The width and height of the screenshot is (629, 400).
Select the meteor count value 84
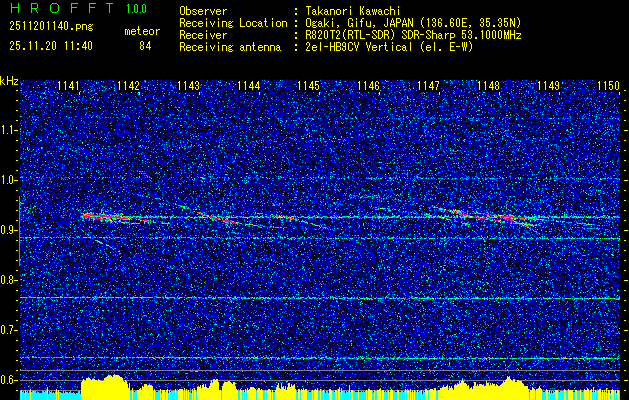(145, 45)
